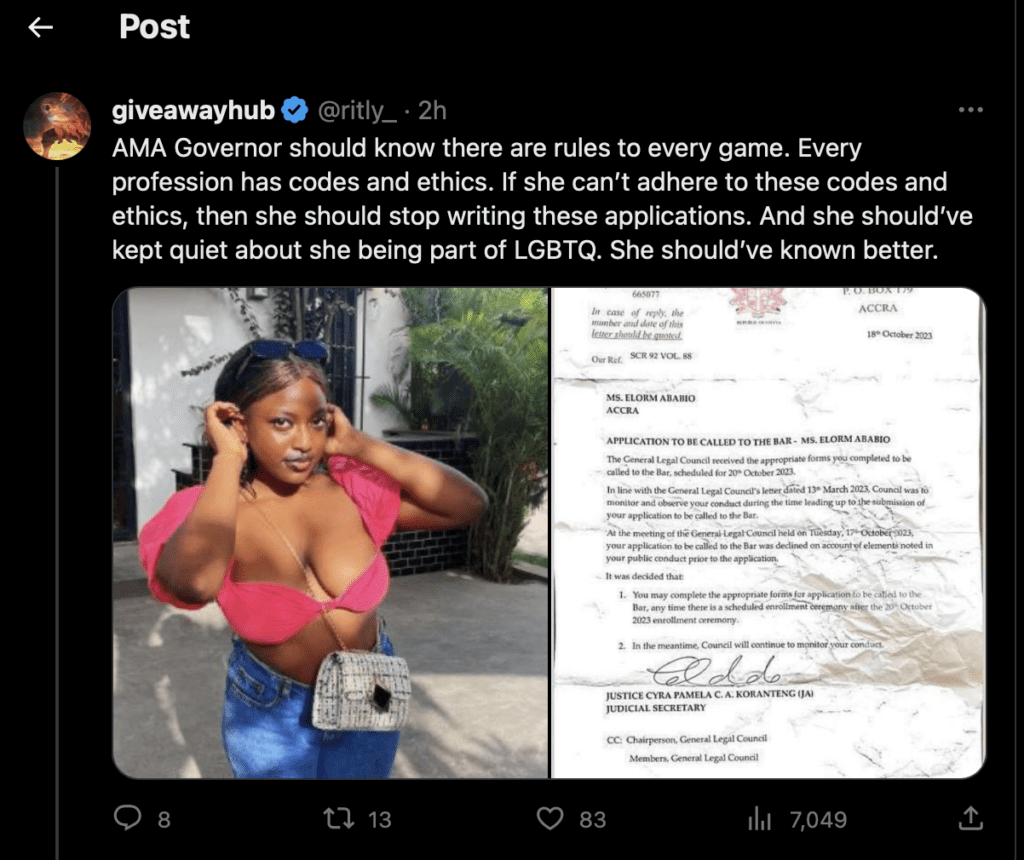This screenshot has height=860, width=1024.
Task: Go back using the left arrow
Action: [x=40, y=27]
